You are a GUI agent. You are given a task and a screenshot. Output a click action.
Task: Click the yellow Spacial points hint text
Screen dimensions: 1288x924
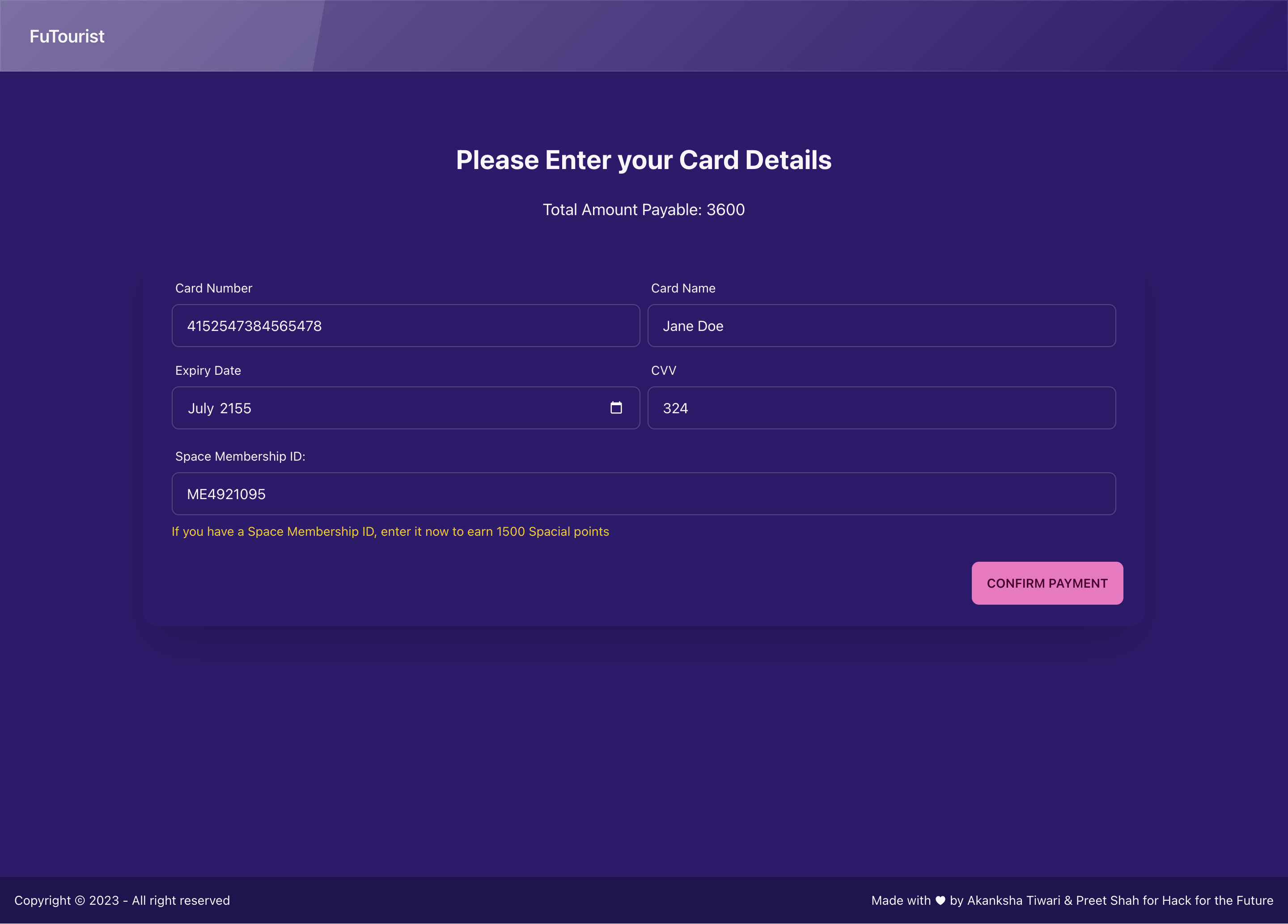(390, 532)
